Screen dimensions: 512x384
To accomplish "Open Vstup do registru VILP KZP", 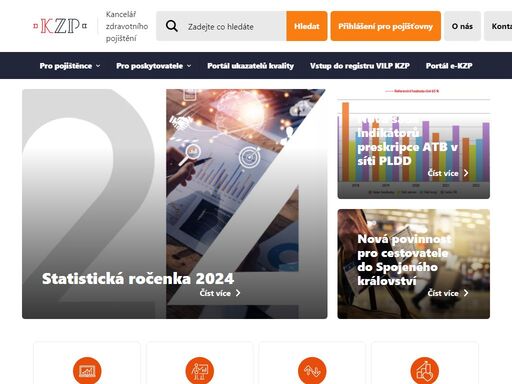I will pyautogui.click(x=360, y=66).
